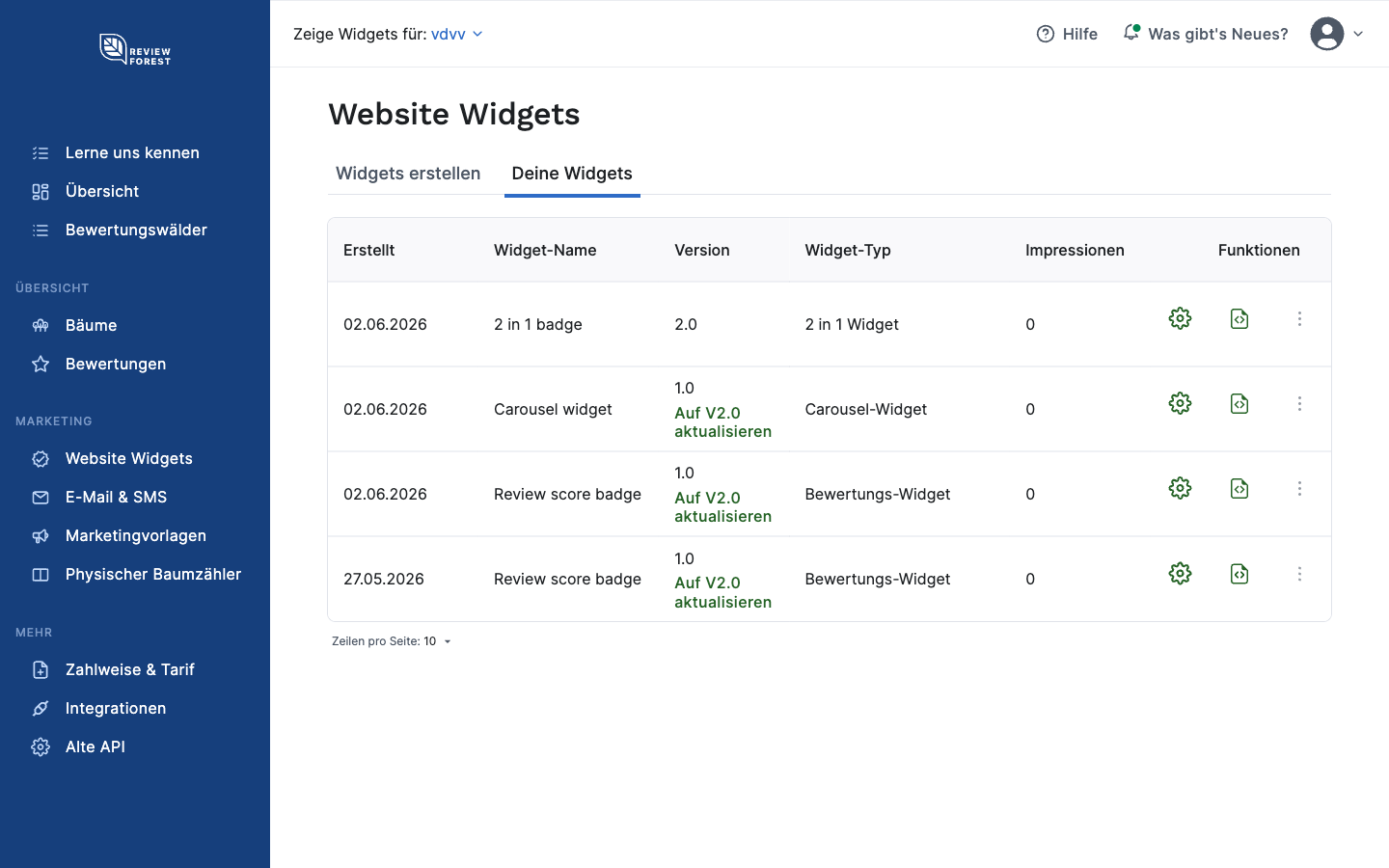Click the Alte API gear icon
This screenshot has height=868, width=1389.
(x=41, y=747)
